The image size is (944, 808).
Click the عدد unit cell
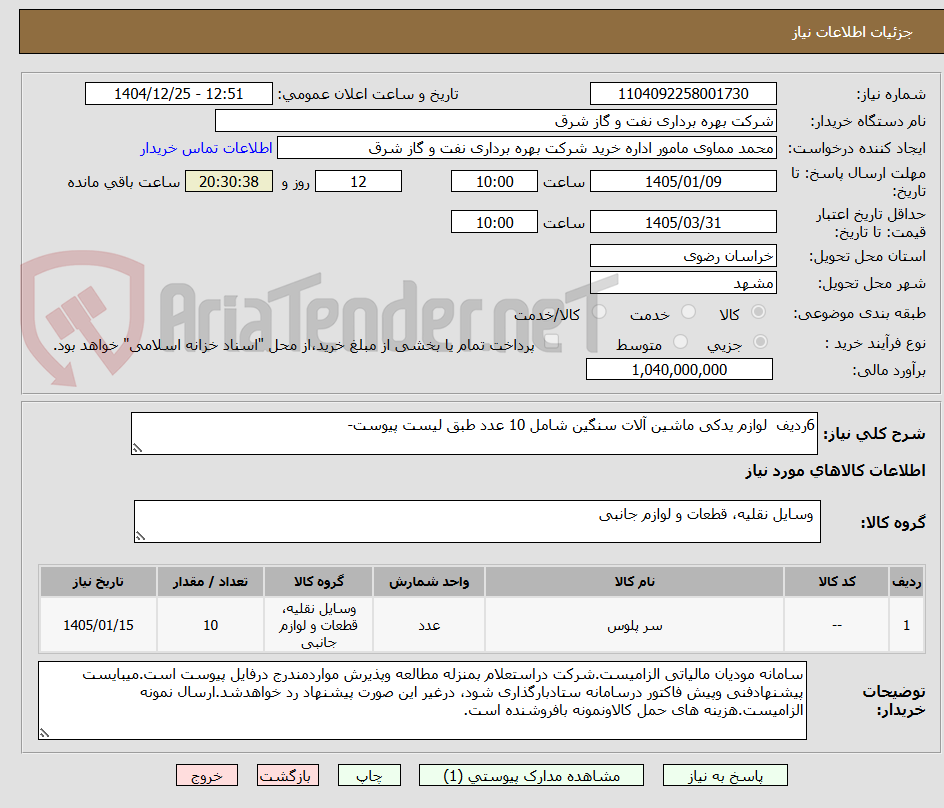pos(429,626)
